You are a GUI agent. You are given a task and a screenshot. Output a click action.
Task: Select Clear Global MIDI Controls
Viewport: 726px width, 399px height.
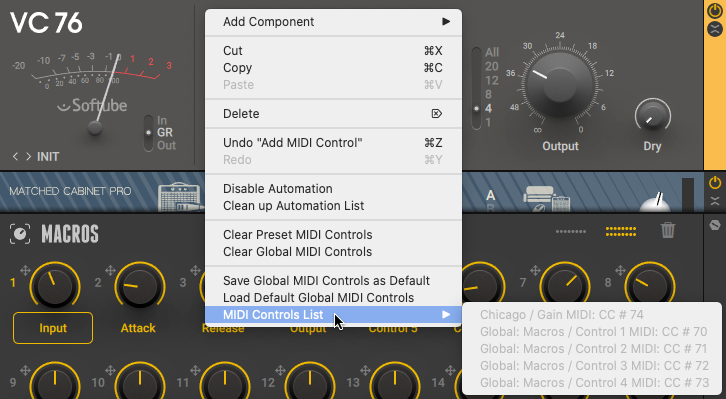[333, 252]
